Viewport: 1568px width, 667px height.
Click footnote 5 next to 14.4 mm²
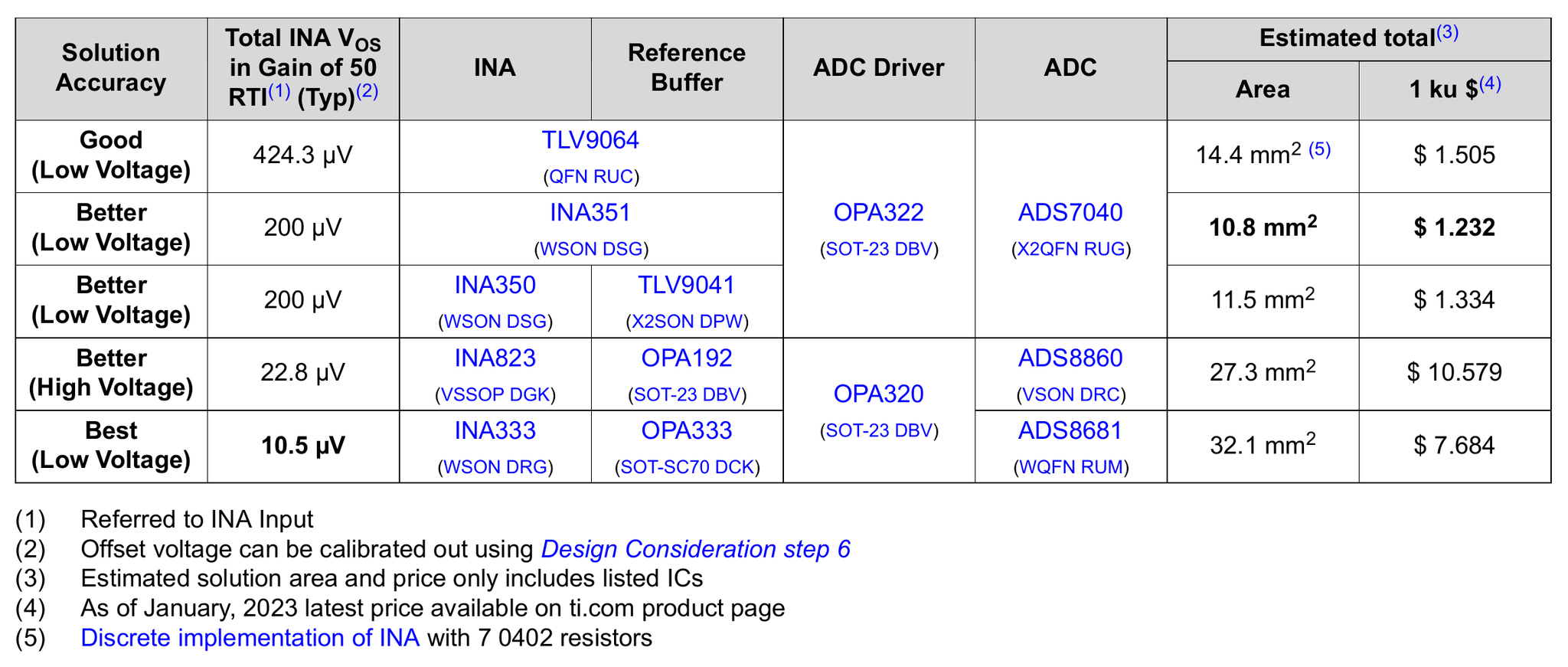[x=1319, y=149]
